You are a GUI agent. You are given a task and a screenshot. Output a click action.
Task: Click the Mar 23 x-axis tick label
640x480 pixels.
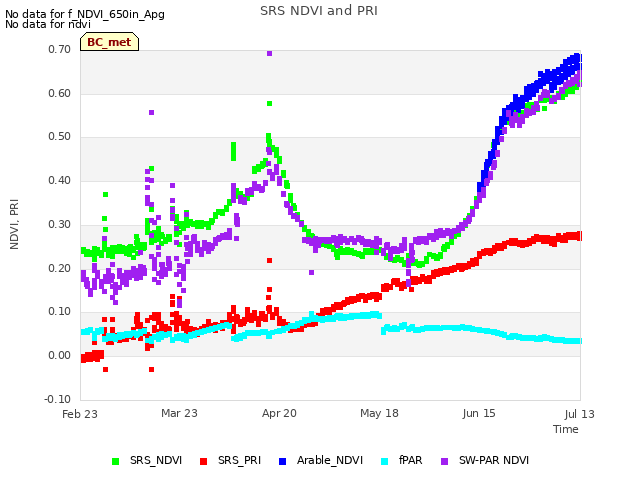tap(179, 413)
